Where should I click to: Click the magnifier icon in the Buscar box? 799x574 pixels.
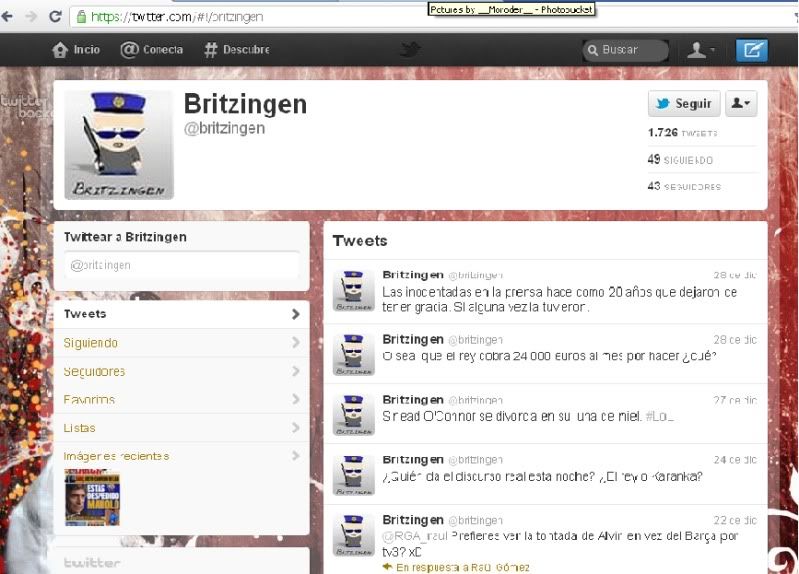coord(593,50)
